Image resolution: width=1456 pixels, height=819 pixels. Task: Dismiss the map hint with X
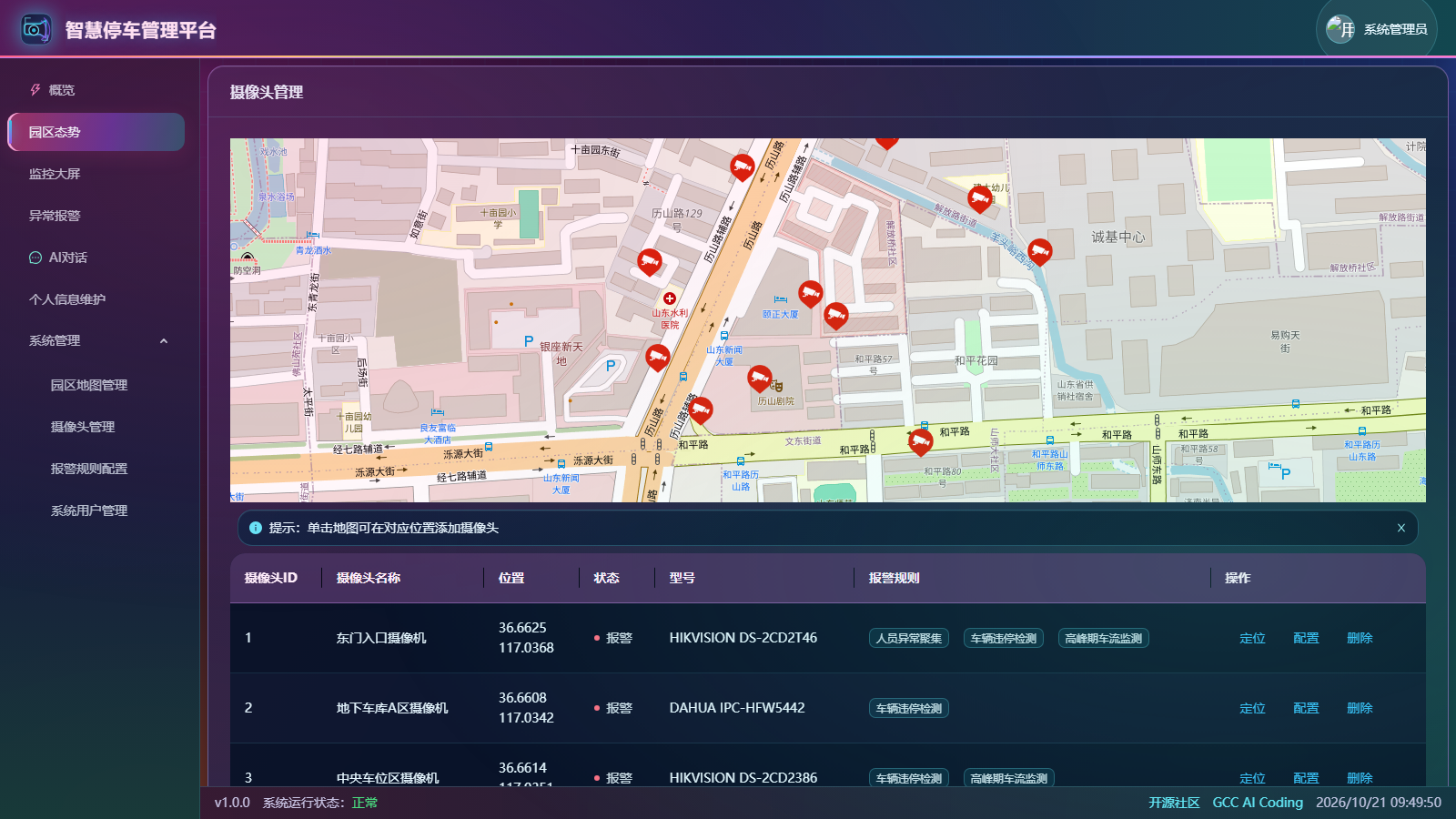1401,528
